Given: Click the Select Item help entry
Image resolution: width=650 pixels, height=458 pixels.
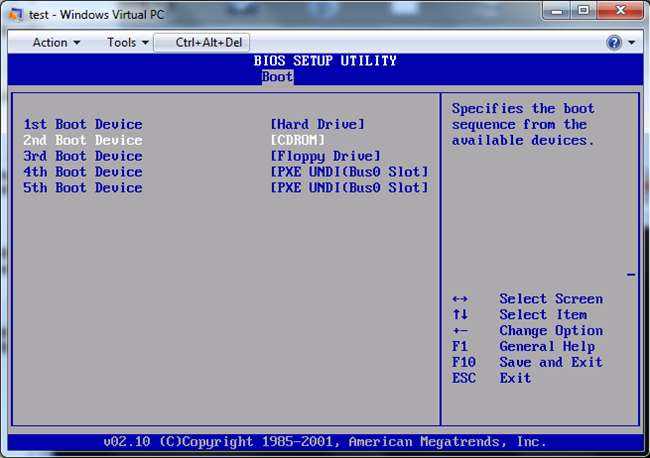Looking at the screenshot, I should [519, 314].
